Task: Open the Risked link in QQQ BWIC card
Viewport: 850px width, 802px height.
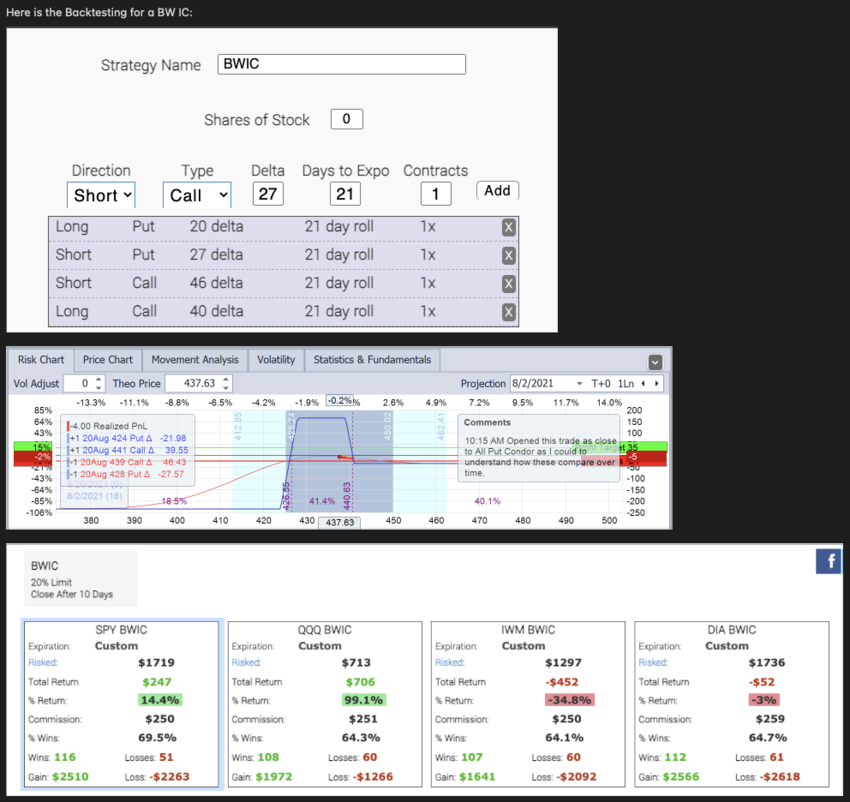Action: coord(246,662)
